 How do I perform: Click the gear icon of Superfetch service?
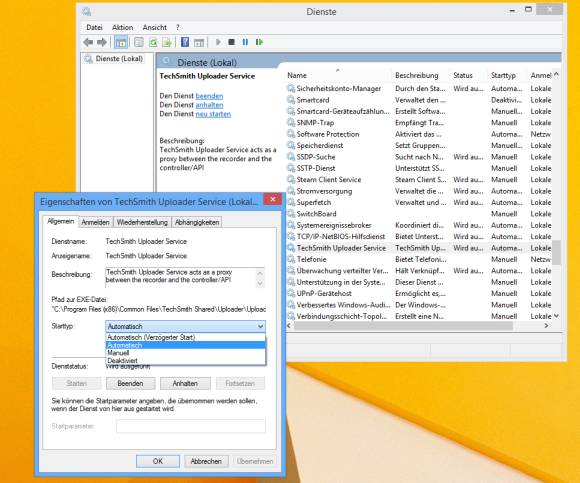tap(291, 202)
